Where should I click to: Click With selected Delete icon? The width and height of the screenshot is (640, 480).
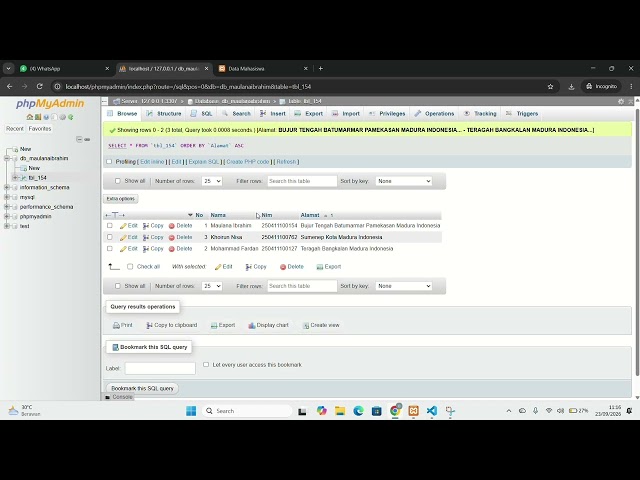click(283, 267)
